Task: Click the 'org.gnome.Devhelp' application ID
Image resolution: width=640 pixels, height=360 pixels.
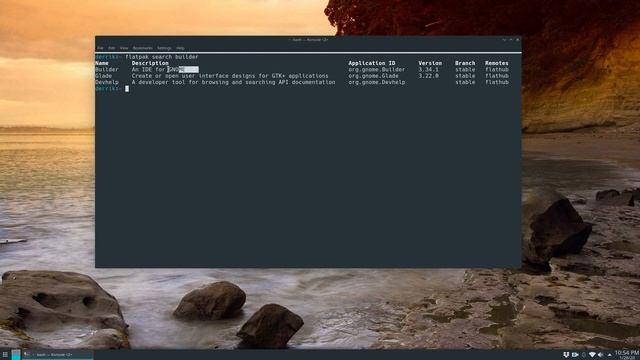Action: pos(377,82)
